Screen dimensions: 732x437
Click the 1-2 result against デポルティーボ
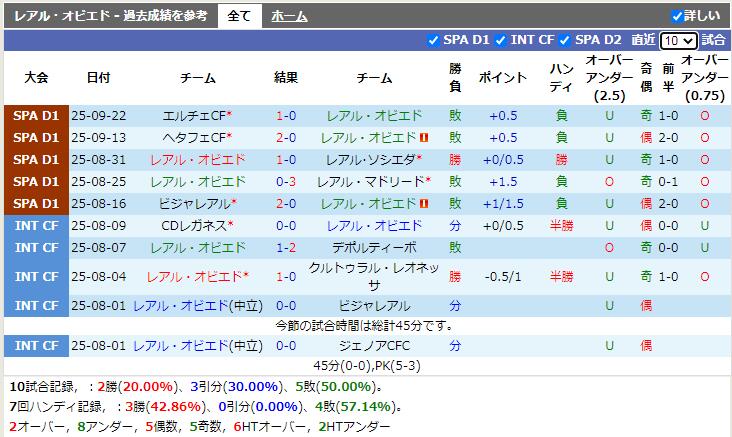pyautogui.click(x=286, y=247)
